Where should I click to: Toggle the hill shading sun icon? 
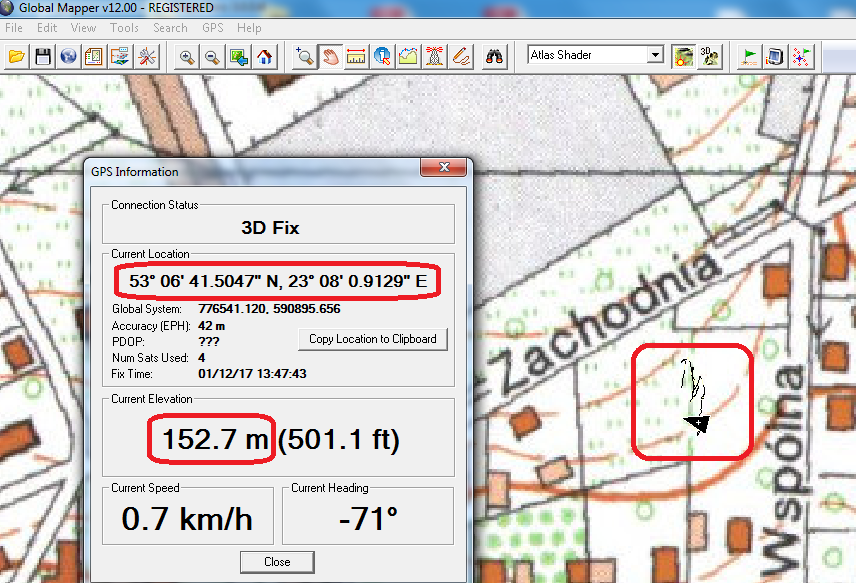[x=683, y=56]
